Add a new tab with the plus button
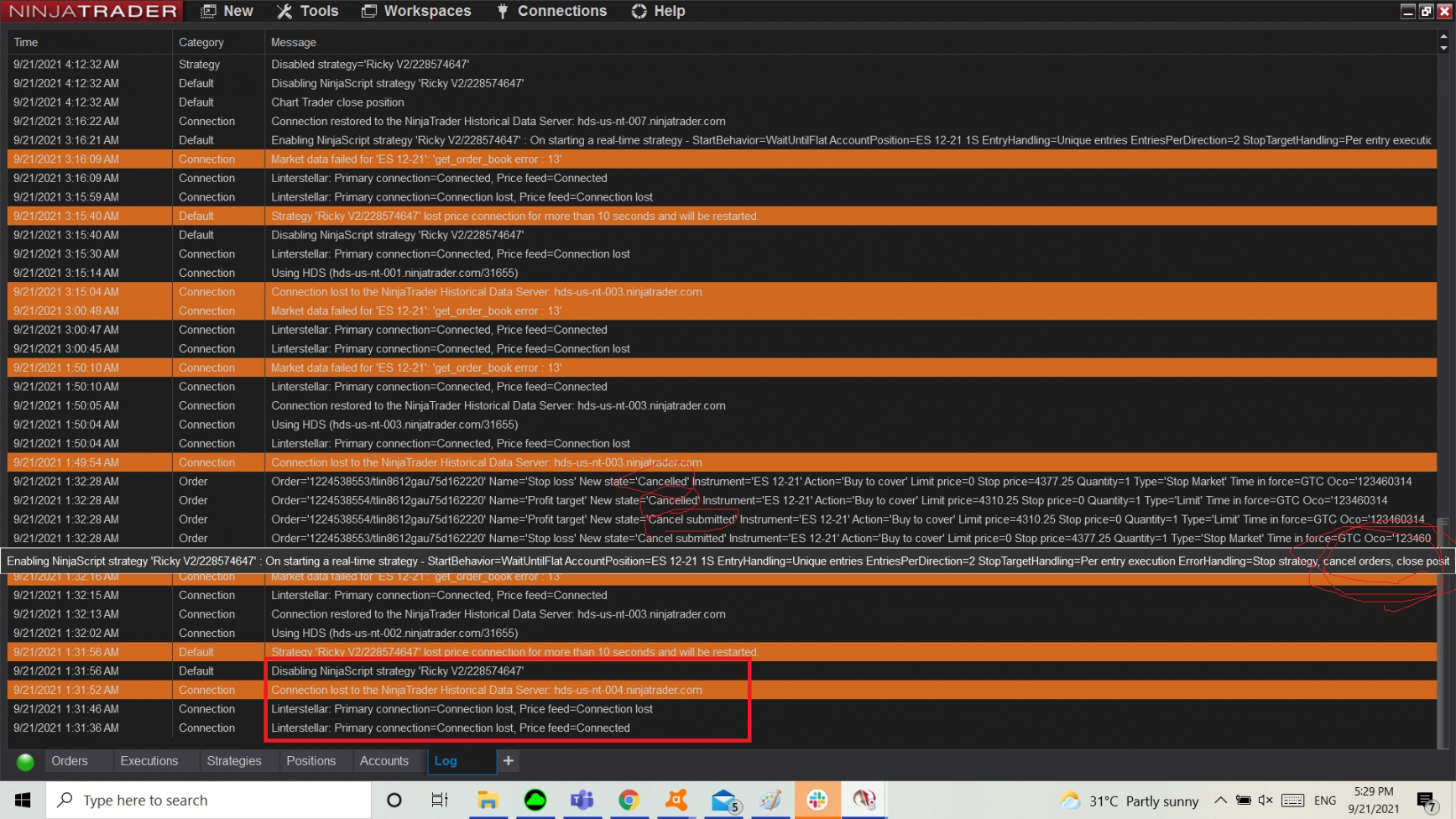The width and height of the screenshot is (1456, 819). [x=509, y=761]
